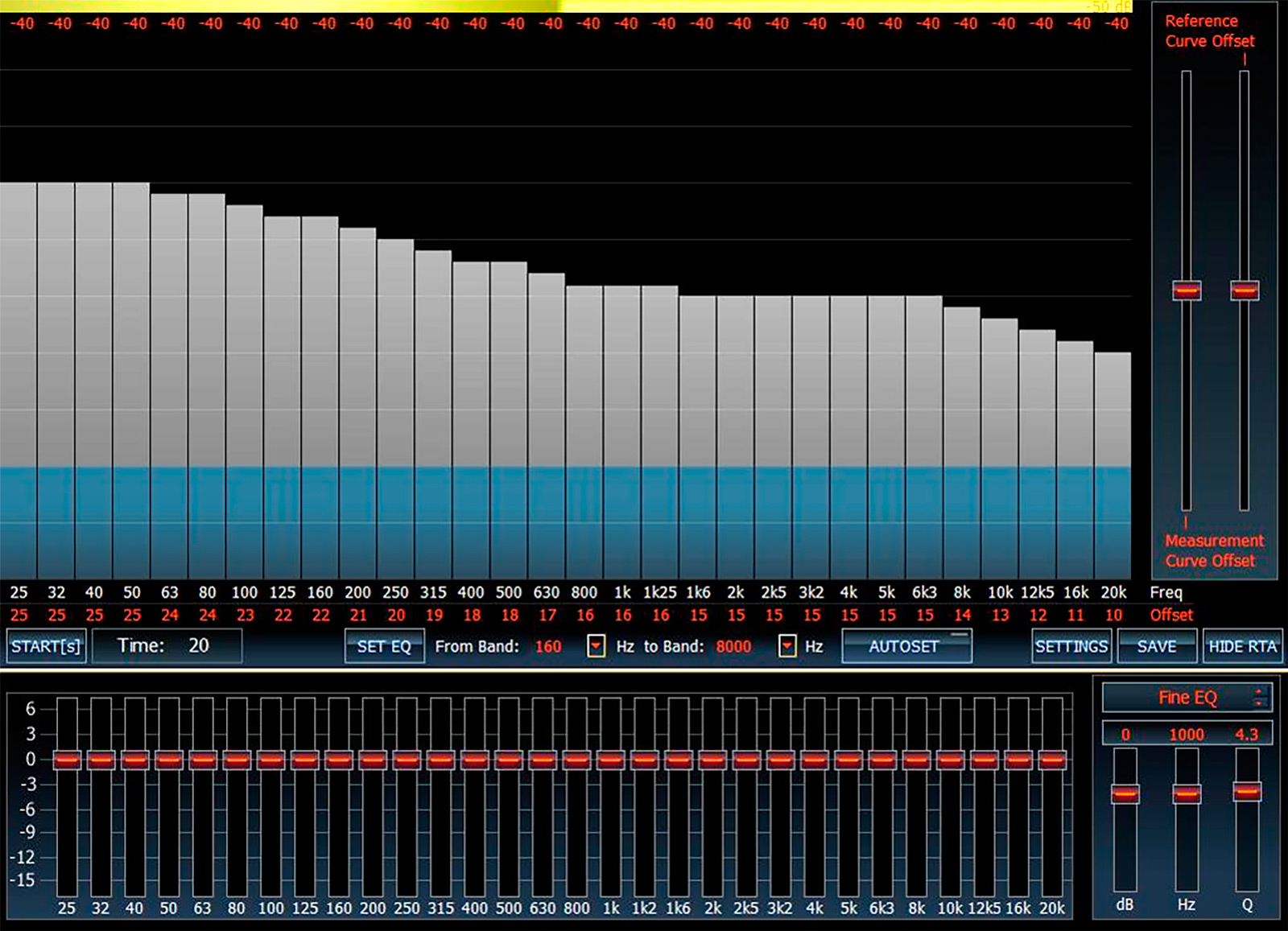
Task: Click the 20k EQ fader handle
Action: coord(1052,759)
